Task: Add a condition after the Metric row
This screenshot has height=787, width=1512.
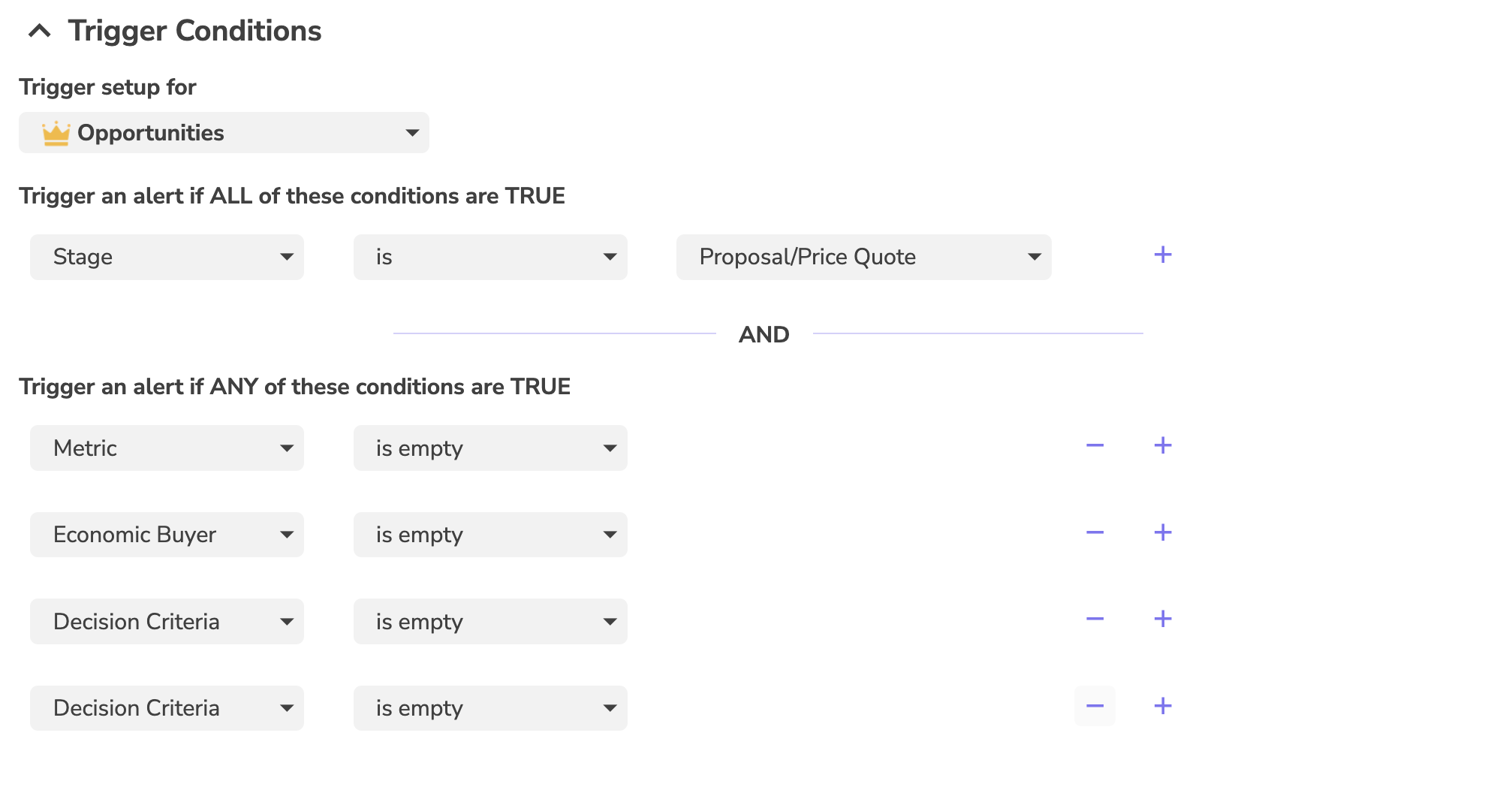Action: tap(1162, 446)
